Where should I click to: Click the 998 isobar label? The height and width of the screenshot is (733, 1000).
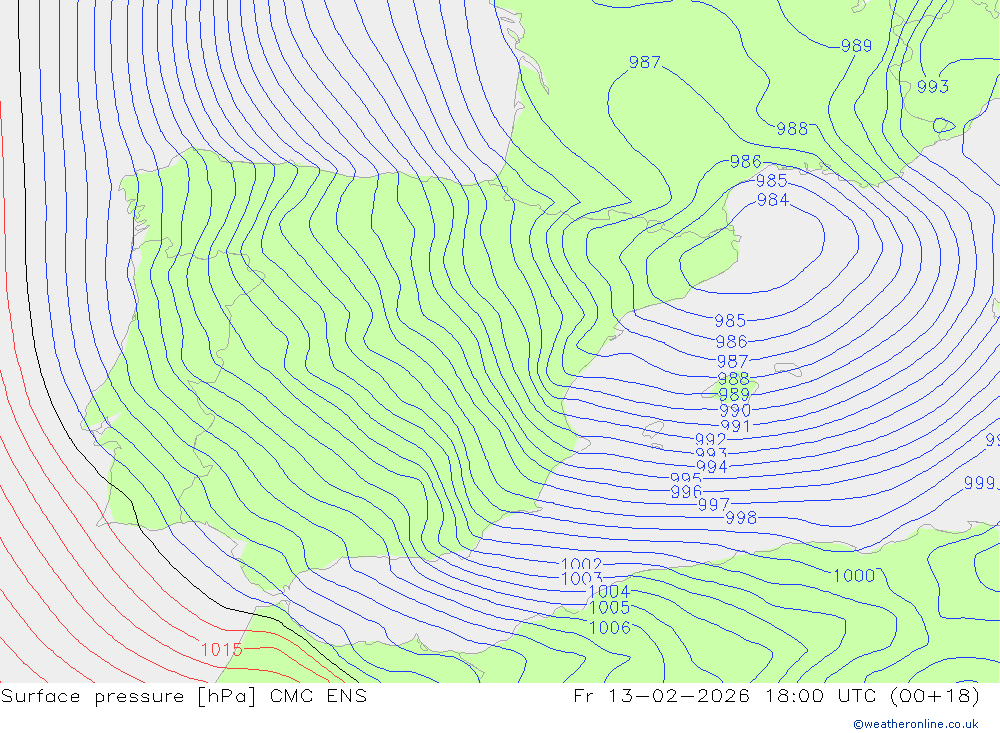click(741, 518)
